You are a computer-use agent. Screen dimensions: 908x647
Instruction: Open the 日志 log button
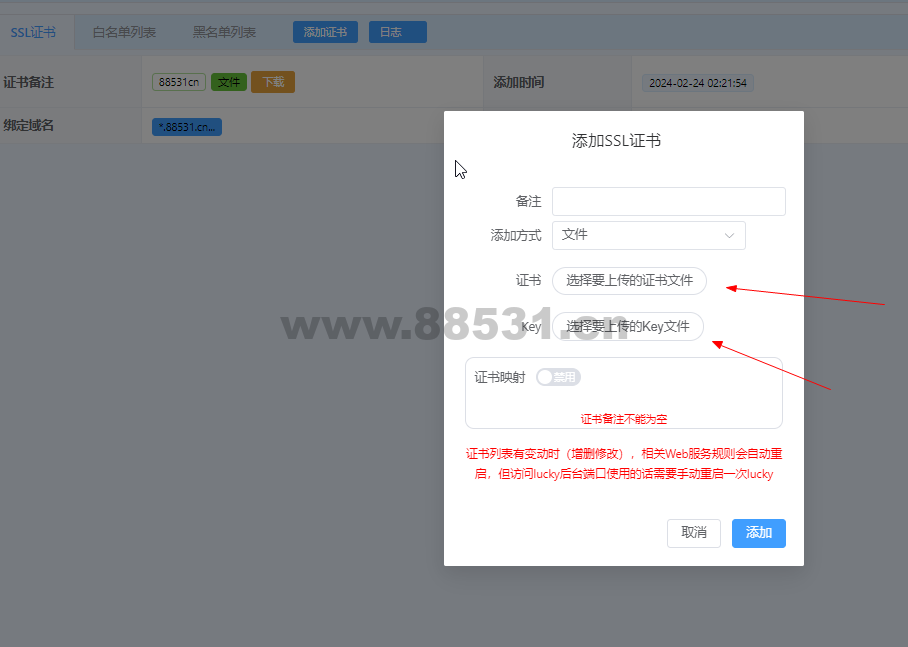click(x=398, y=32)
